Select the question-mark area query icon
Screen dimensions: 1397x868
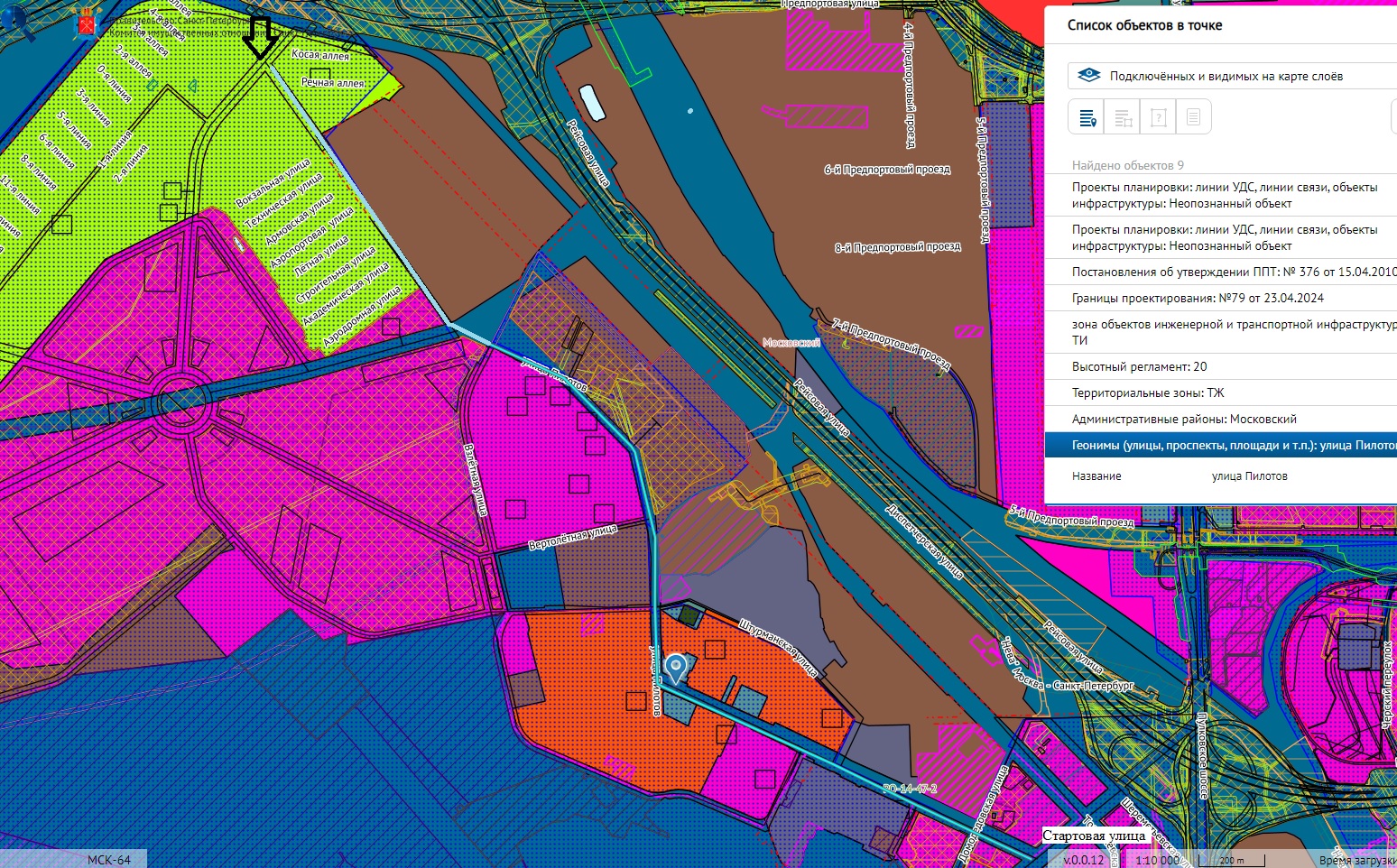1159,117
